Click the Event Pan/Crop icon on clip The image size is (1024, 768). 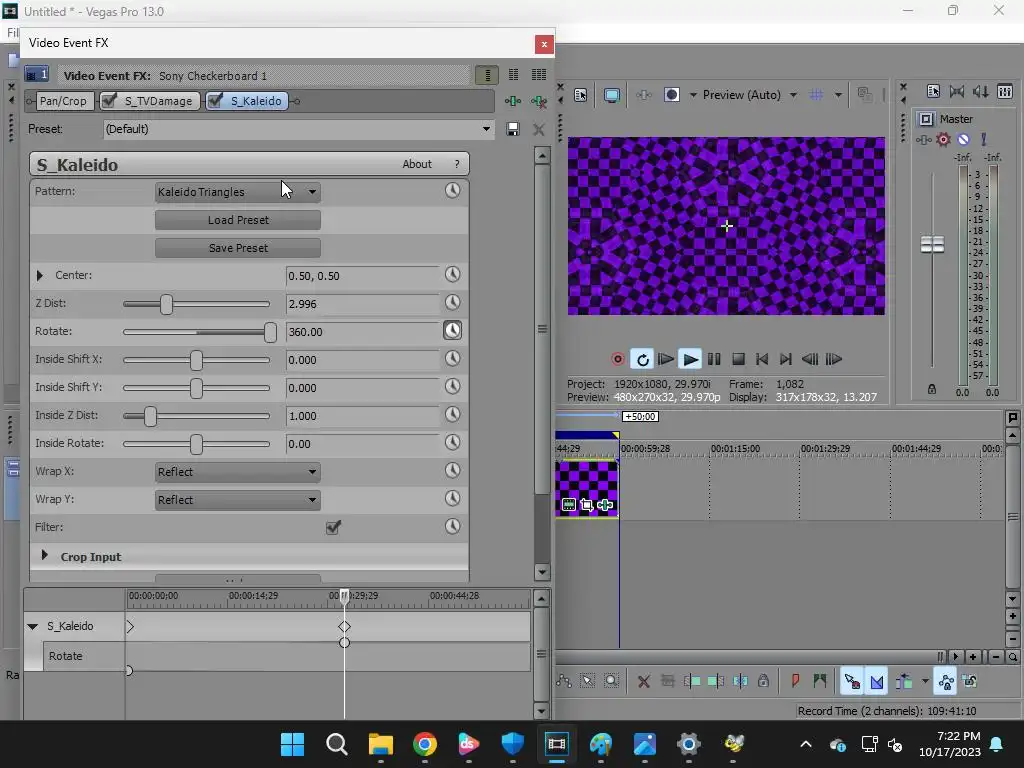(x=586, y=505)
